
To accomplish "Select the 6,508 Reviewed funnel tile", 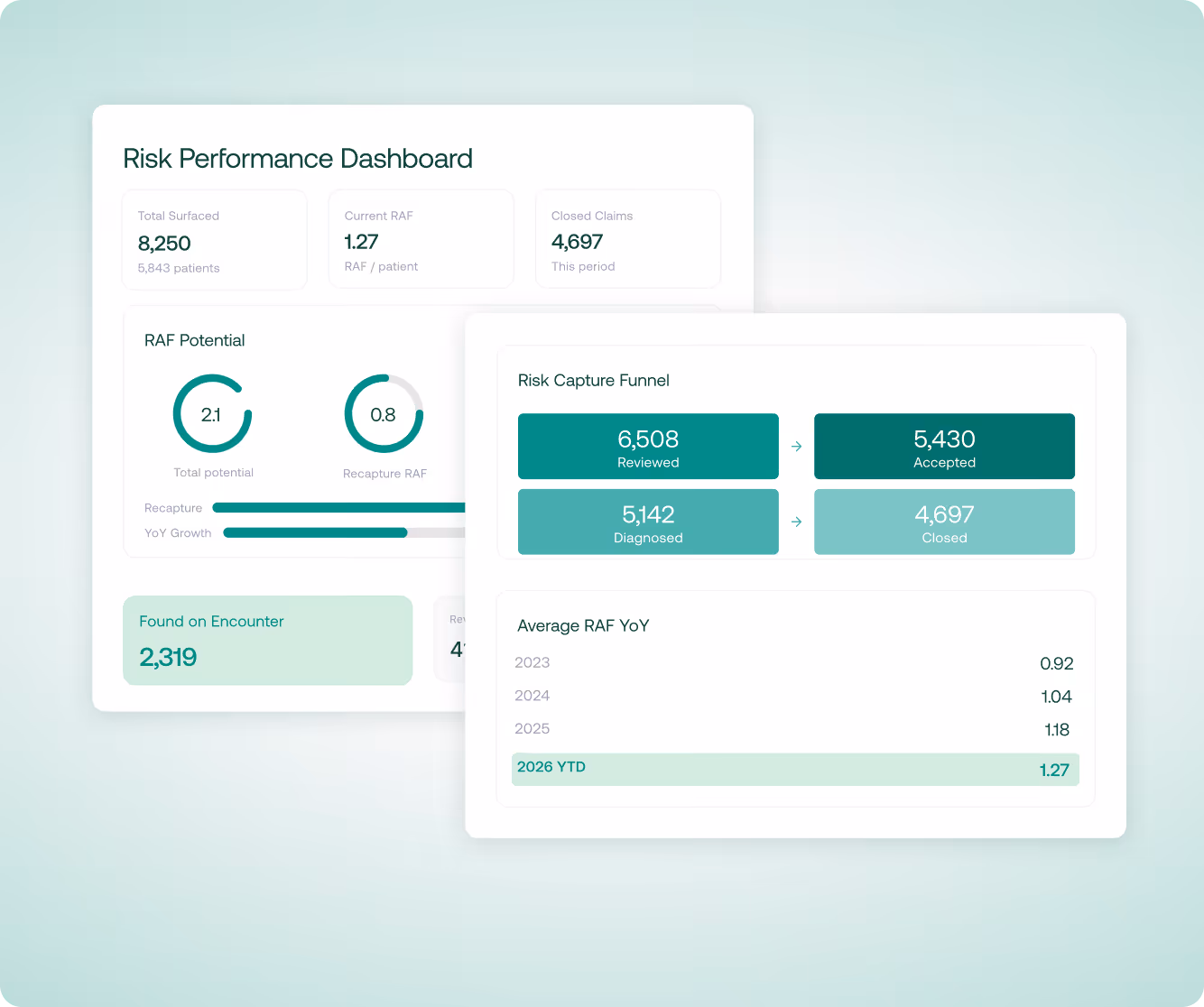I will [648, 447].
